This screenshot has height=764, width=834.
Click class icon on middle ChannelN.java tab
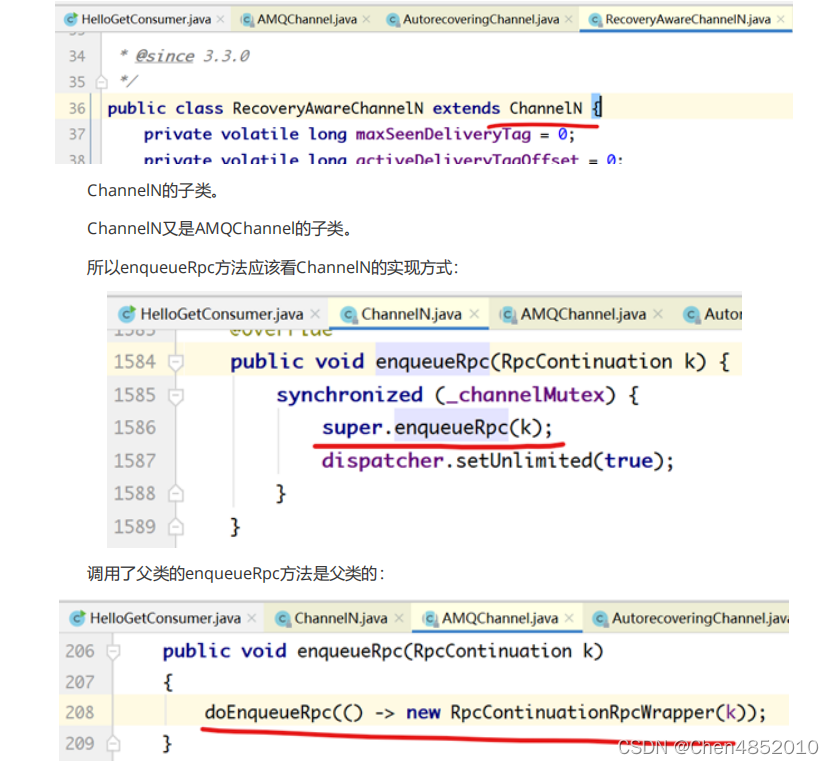tap(348, 314)
